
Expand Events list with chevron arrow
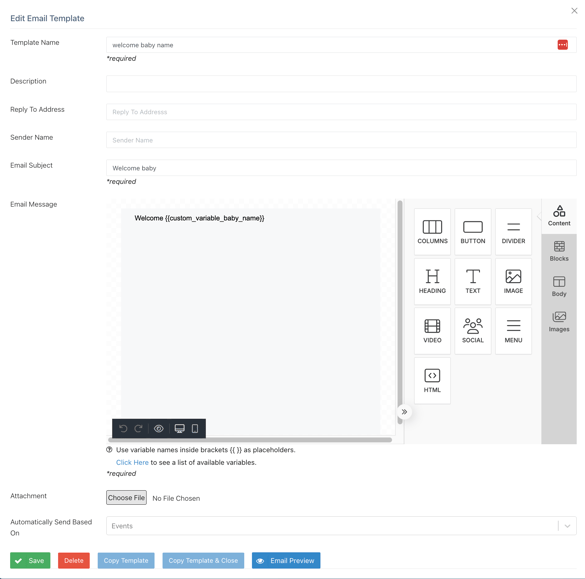[567, 526]
